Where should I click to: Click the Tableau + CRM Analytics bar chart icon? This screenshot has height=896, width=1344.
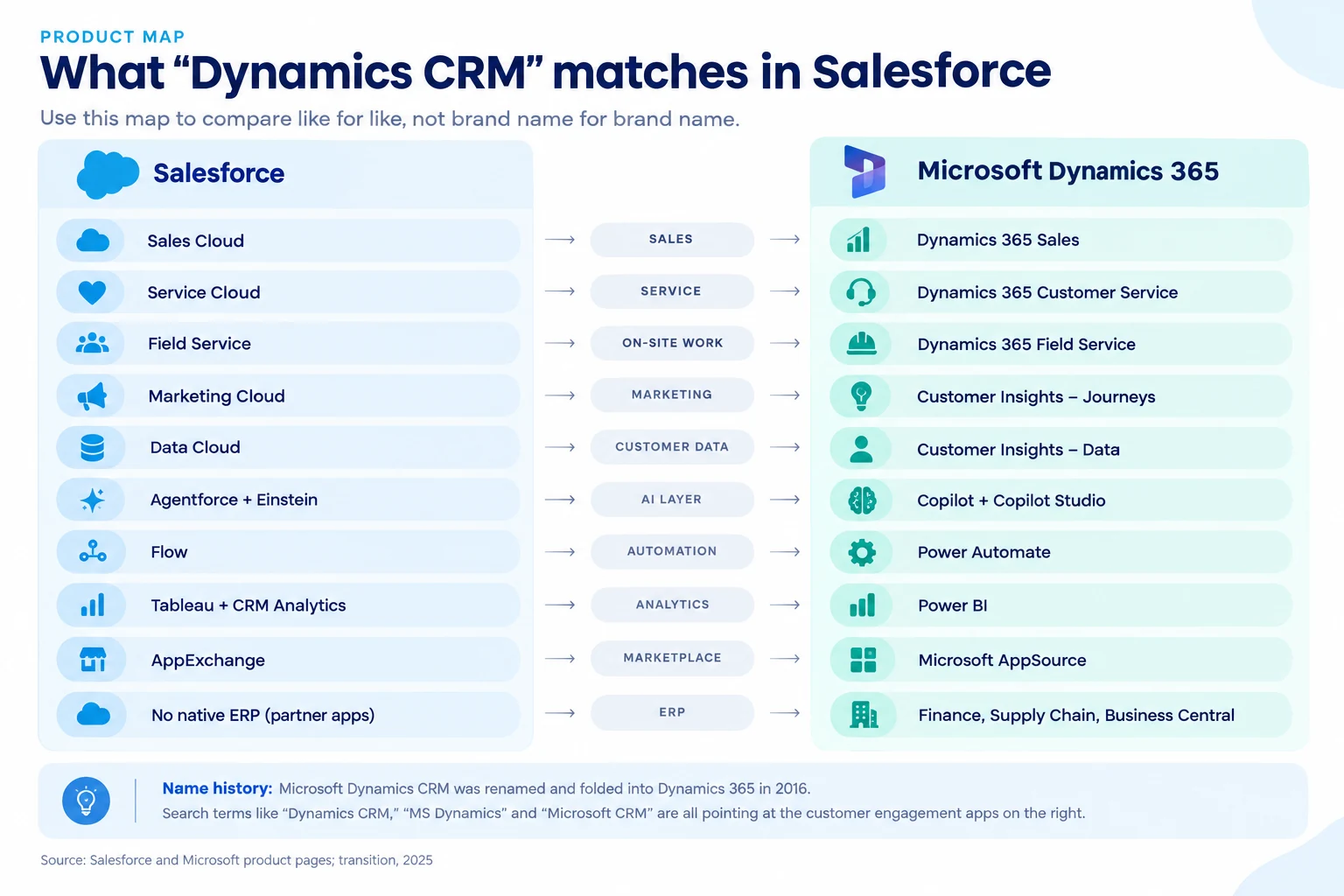pos(93,605)
